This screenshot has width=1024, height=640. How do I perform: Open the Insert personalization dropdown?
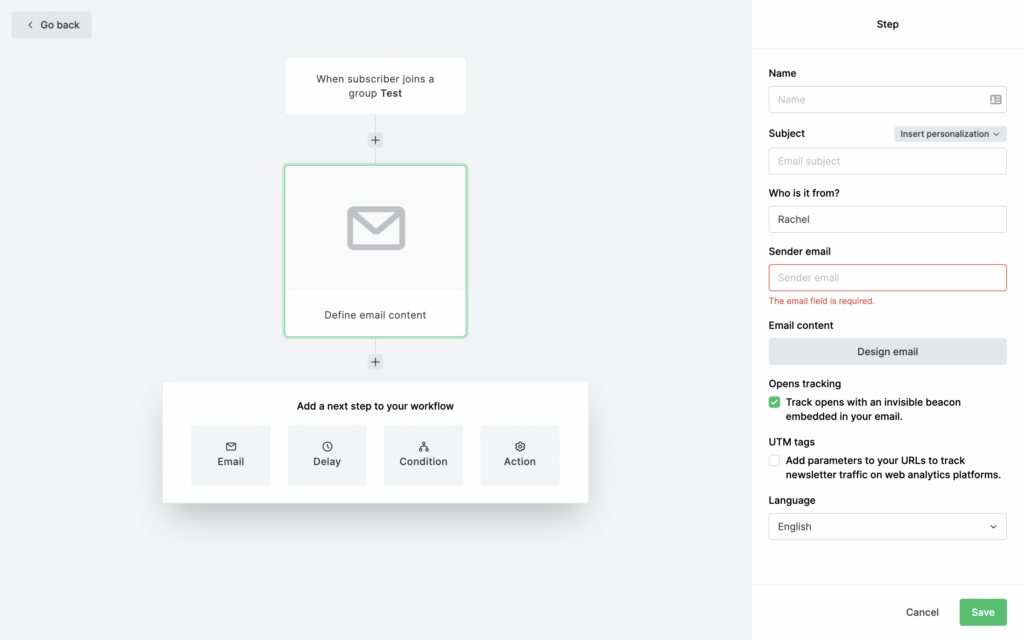(950, 134)
